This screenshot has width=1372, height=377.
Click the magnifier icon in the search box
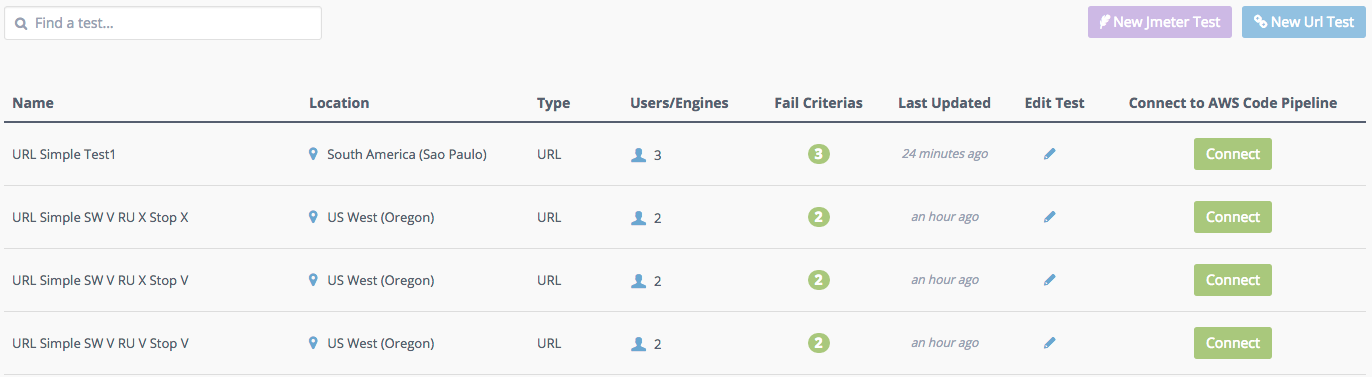(21, 23)
